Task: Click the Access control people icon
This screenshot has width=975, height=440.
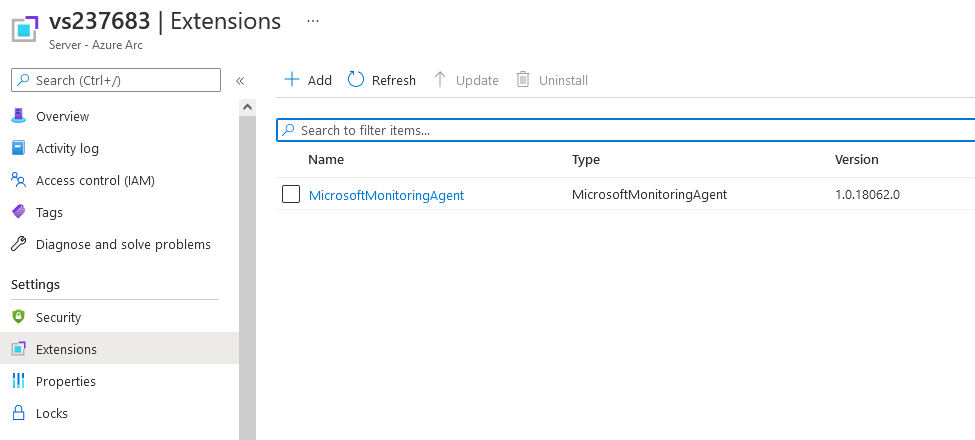Action: point(19,180)
